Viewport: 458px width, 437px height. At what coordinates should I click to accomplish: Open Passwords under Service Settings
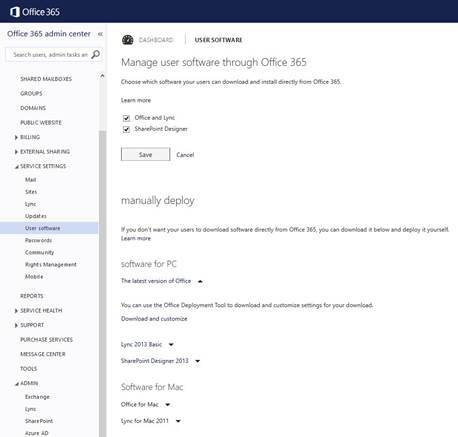(x=38, y=240)
